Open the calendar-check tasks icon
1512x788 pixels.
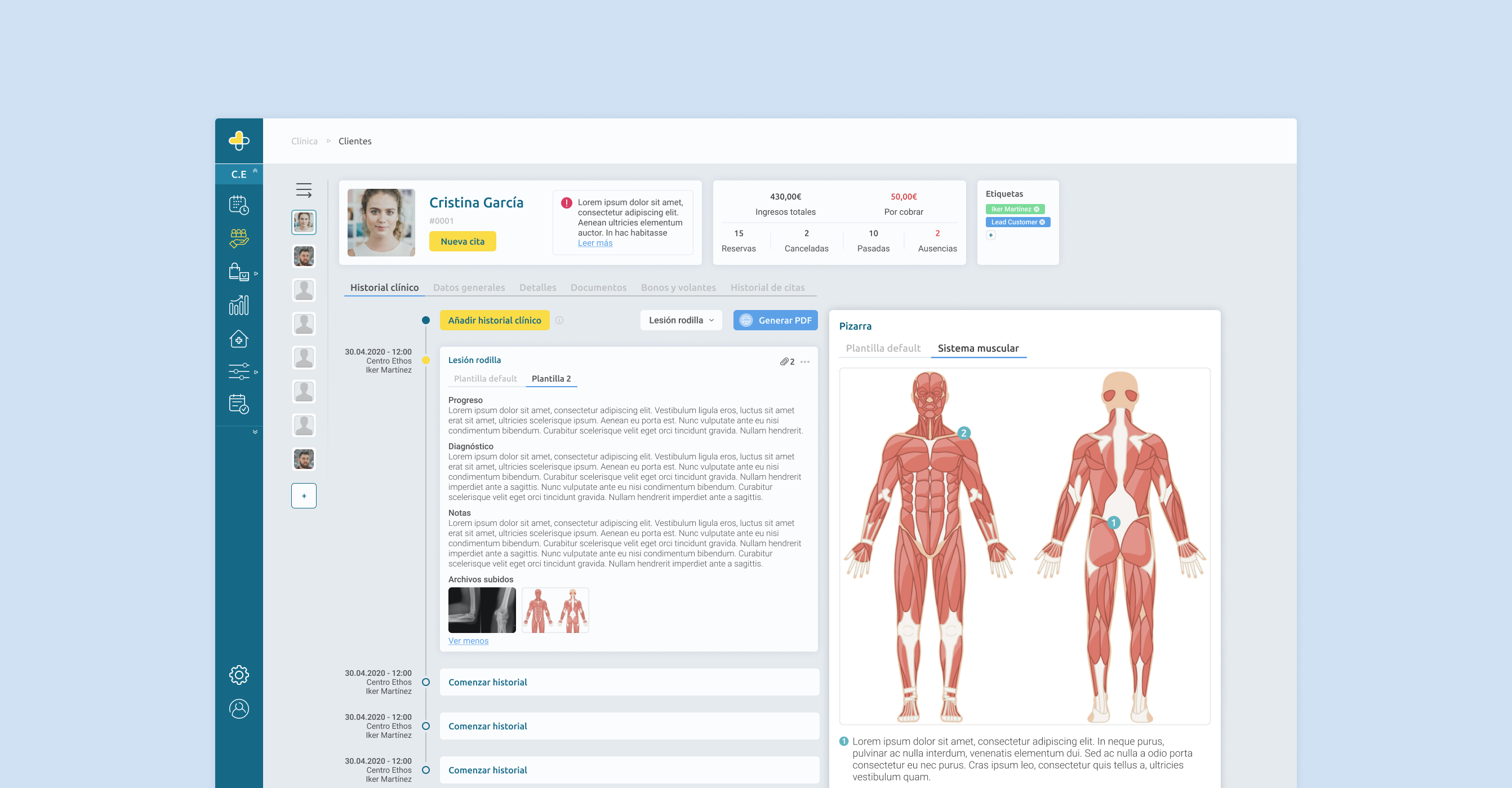[x=239, y=404]
